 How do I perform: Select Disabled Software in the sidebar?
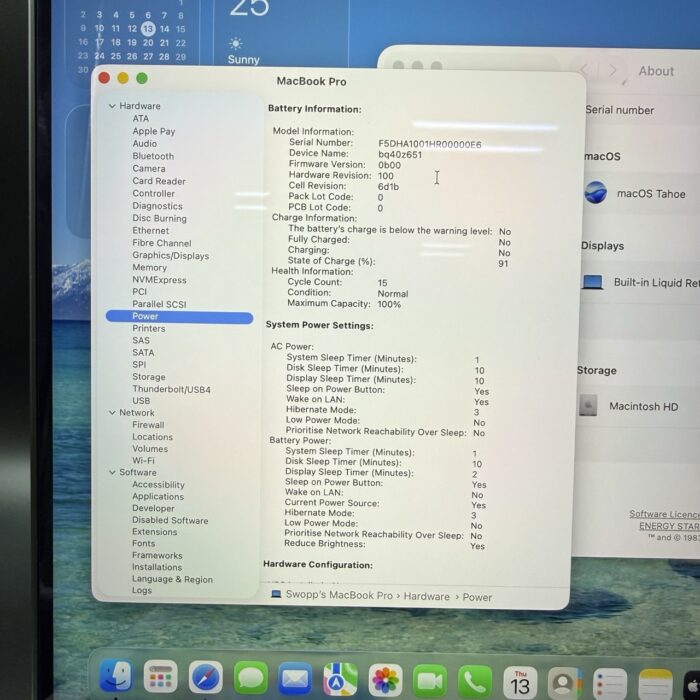pyautogui.click(x=170, y=520)
